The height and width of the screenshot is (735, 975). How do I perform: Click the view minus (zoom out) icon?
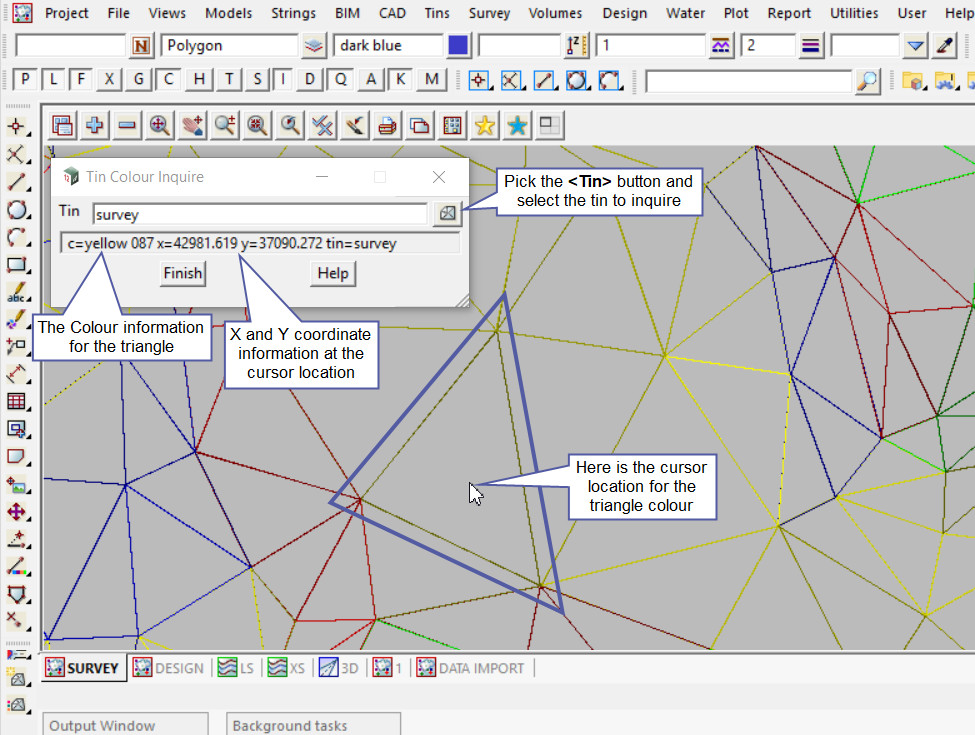pos(127,125)
